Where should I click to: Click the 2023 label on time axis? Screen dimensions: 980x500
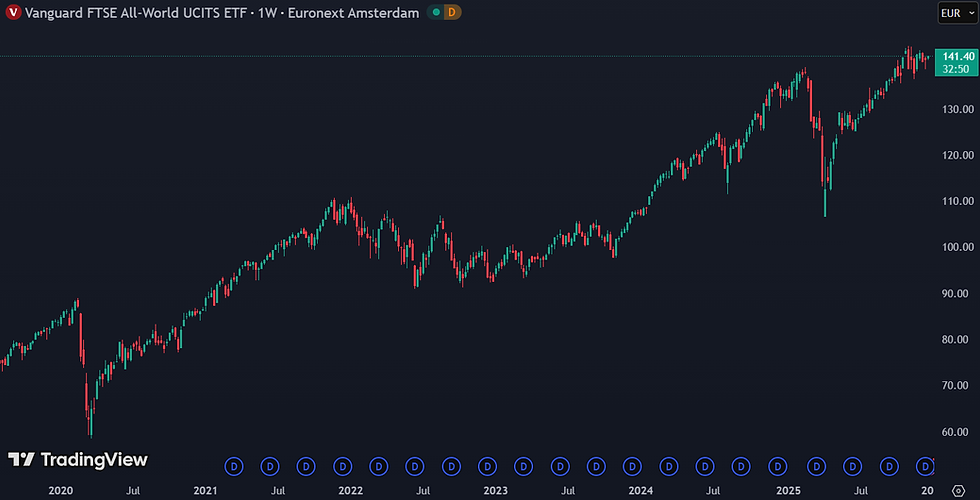tap(495, 491)
